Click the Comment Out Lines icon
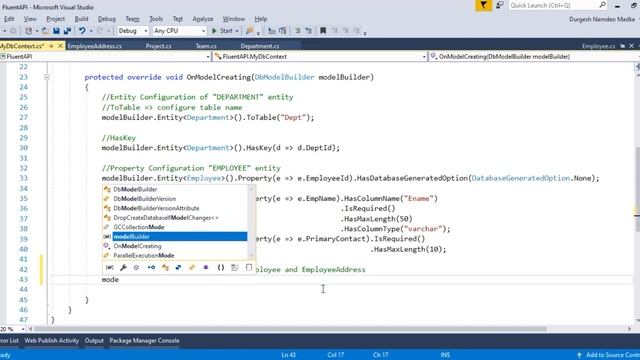The height and width of the screenshot is (360, 640). 298,31
